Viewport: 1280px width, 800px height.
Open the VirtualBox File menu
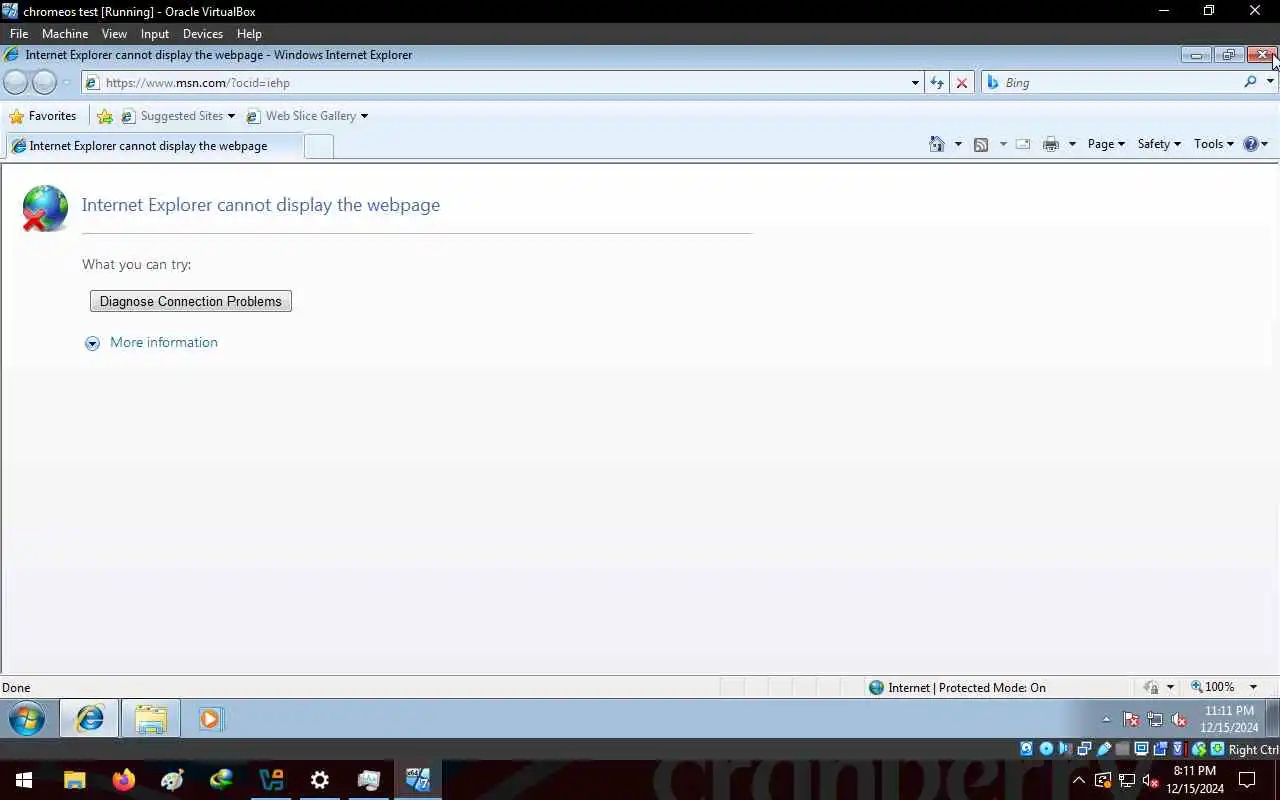click(x=19, y=33)
